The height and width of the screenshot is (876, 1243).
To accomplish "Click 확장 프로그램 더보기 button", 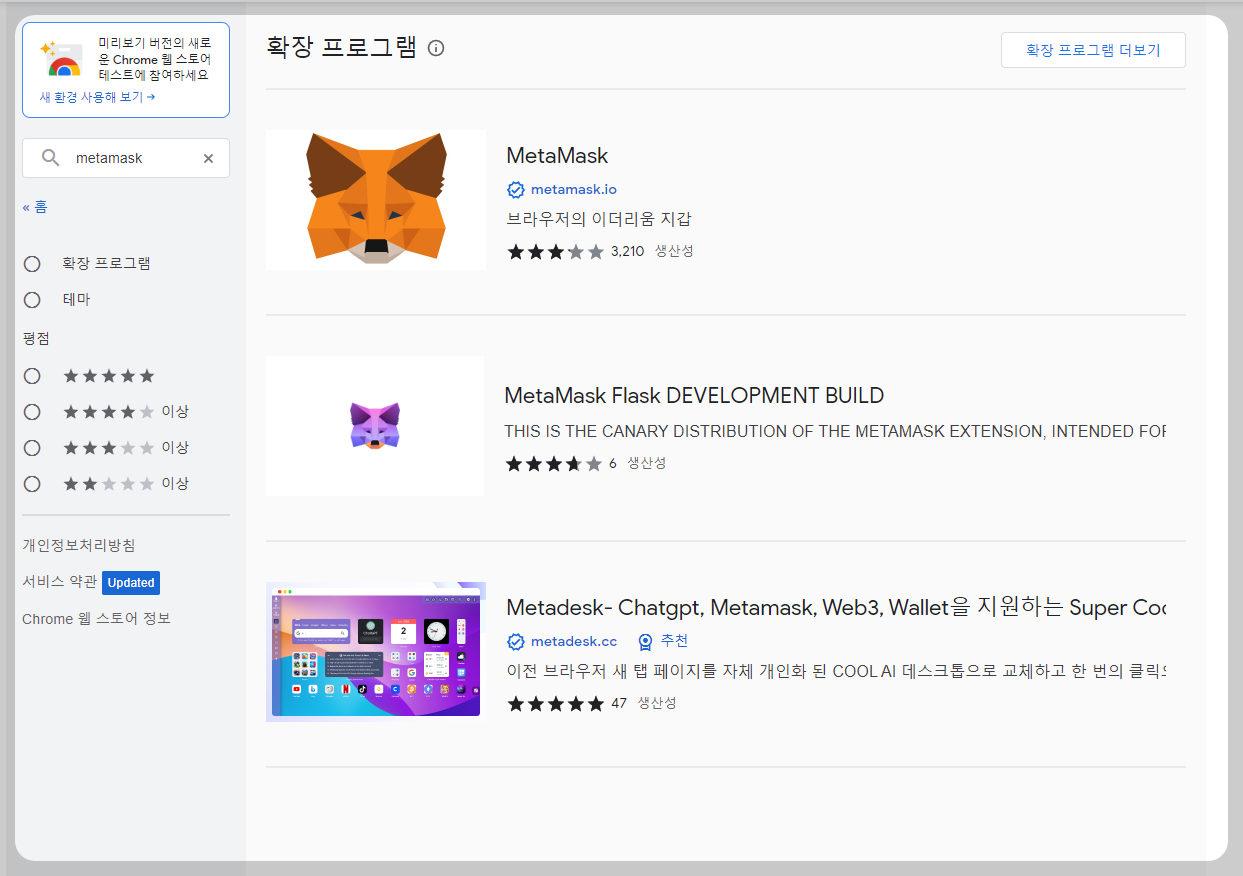I will pos(1093,50).
